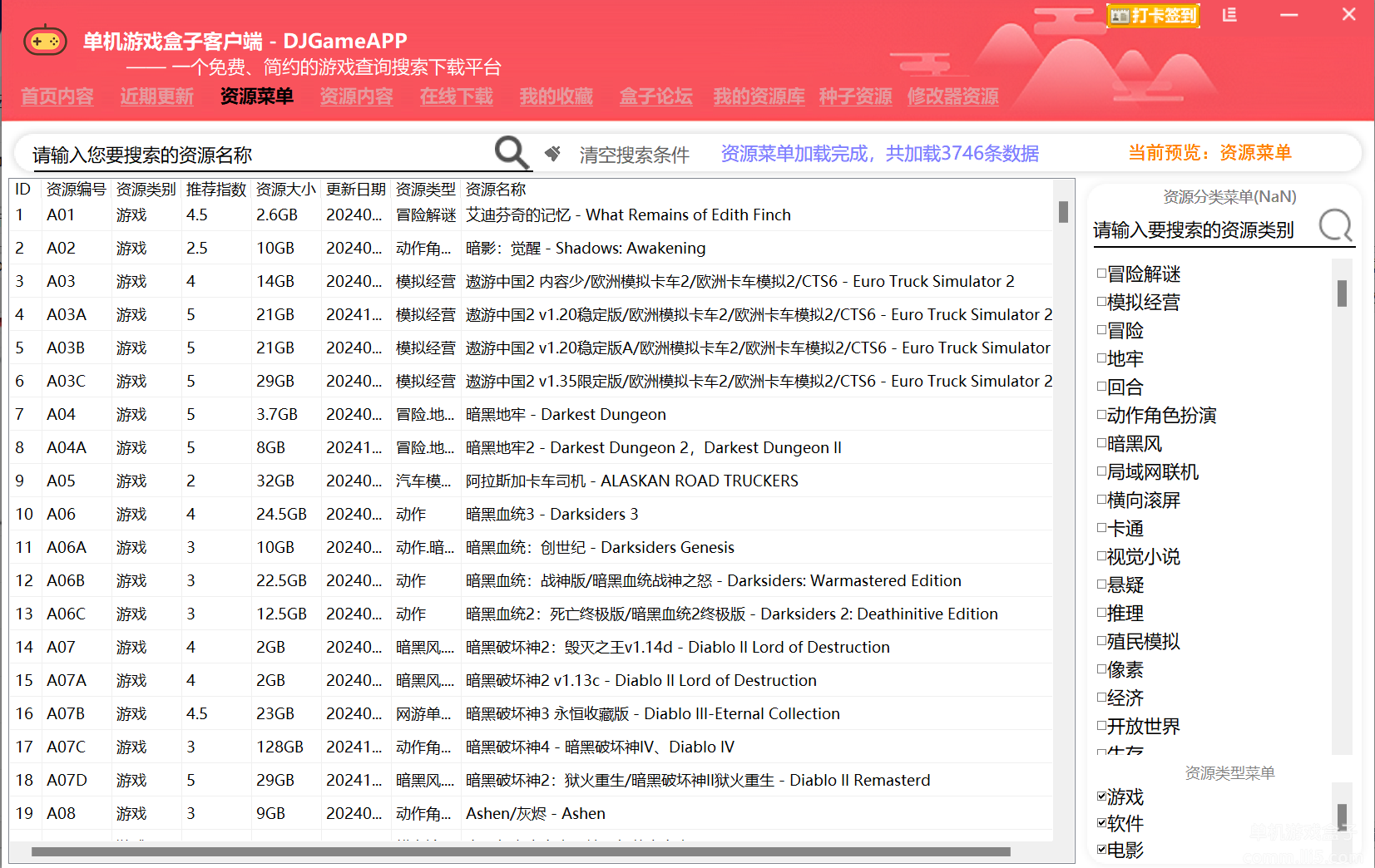This screenshot has width=1375, height=868.
Task: Click the 推荐指数 column header
Action: (216, 190)
